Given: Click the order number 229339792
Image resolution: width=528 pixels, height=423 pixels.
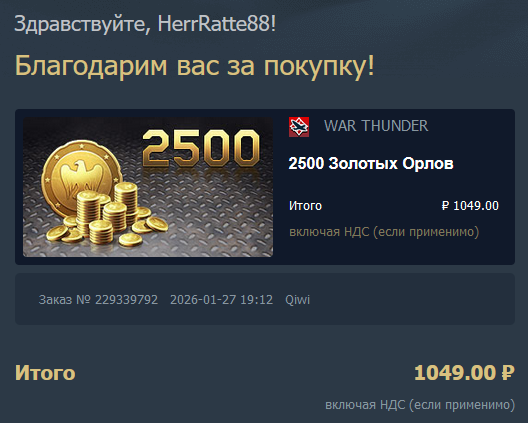Looking at the screenshot, I should pyautogui.click(x=127, y=300).
